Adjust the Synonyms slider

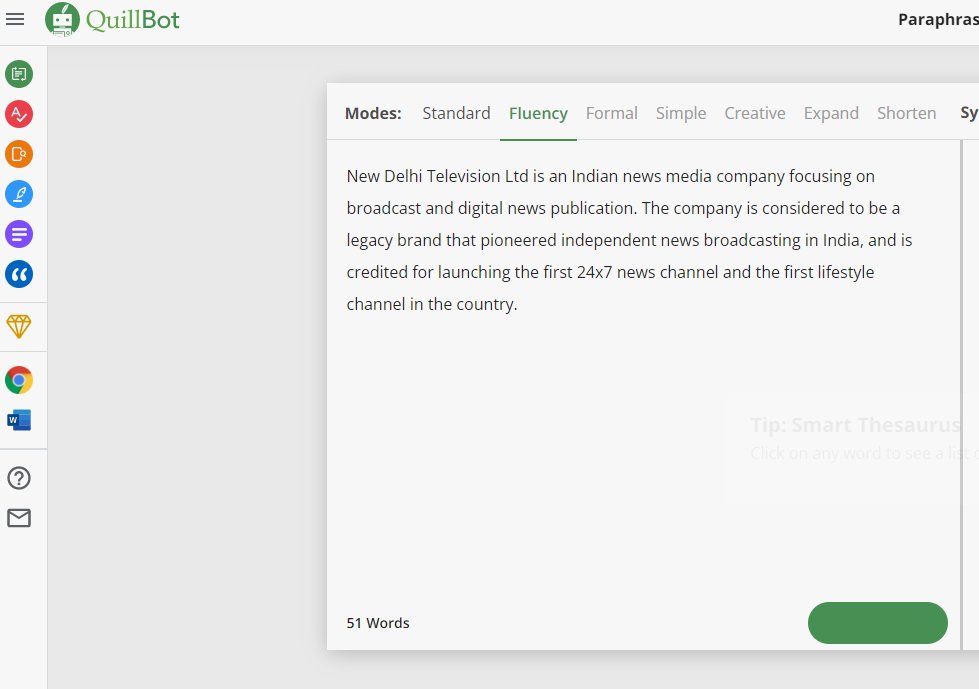pos(968,113)
